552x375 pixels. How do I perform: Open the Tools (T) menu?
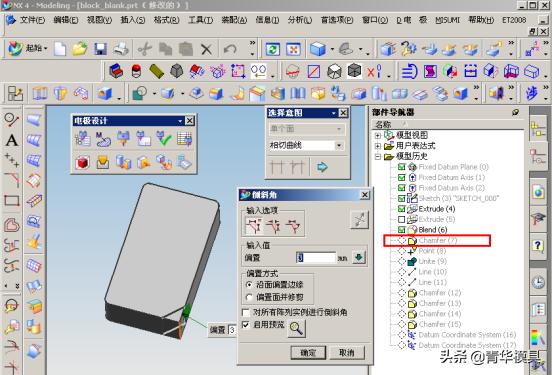(x=201, y=20)
